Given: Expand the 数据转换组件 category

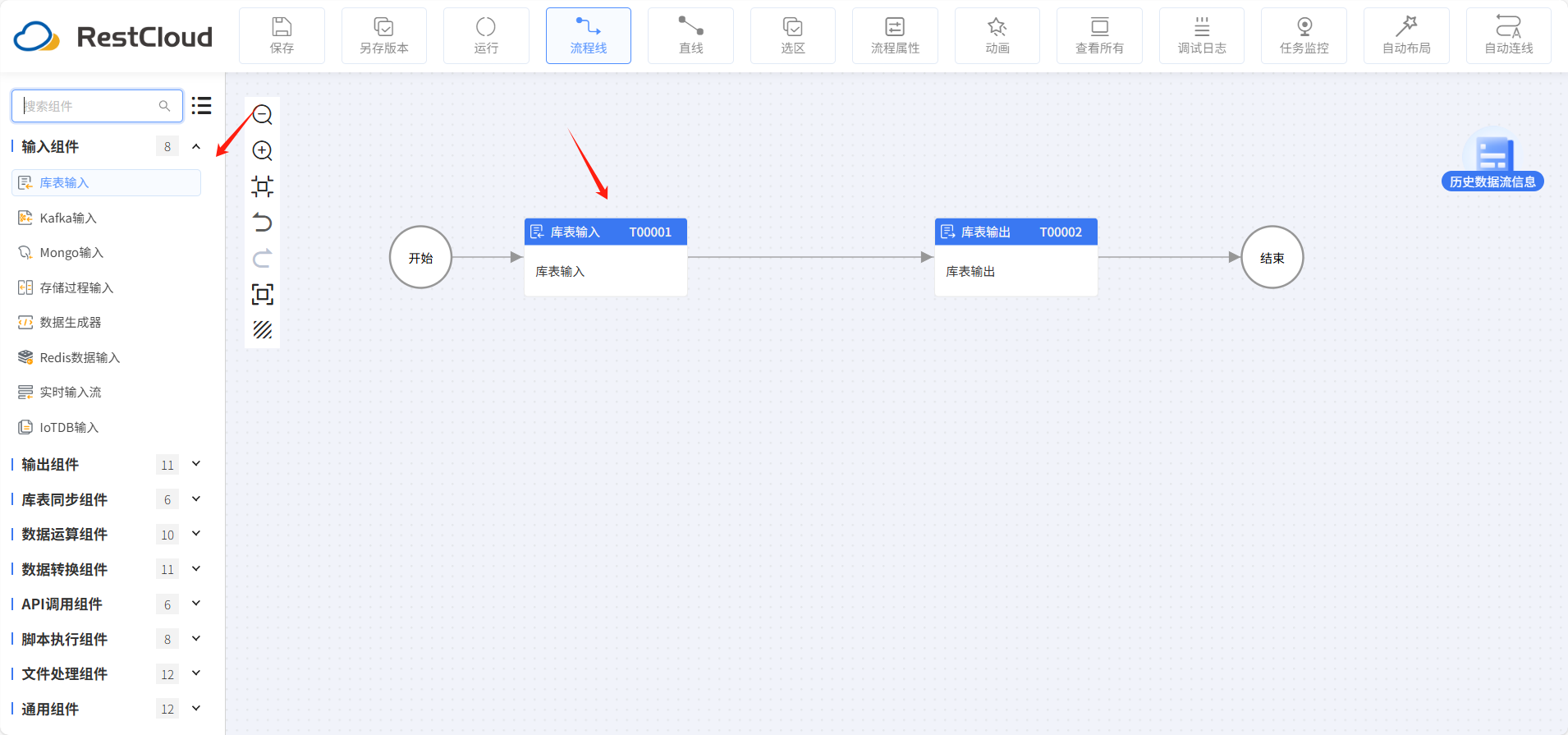Looking at the screenshot, I should pos(196,569).
